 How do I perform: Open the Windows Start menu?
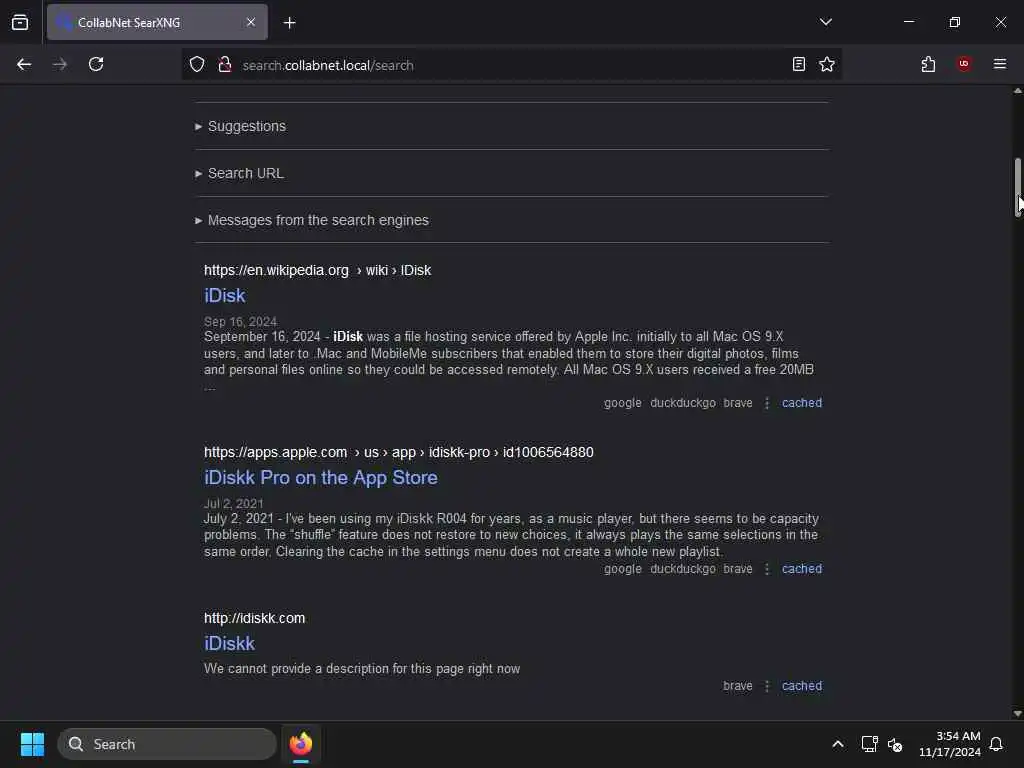click(x=32, y=744)
